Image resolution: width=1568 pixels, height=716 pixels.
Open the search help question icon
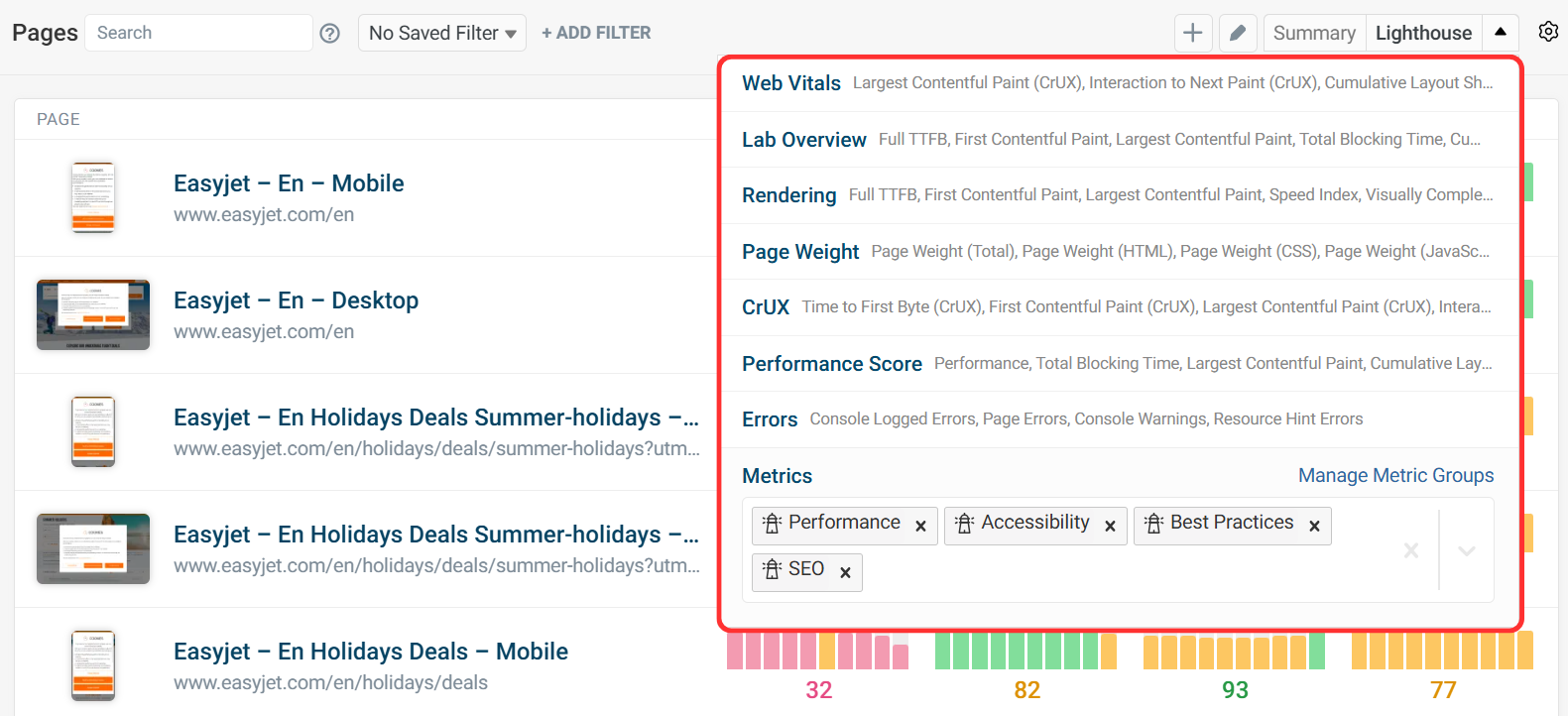click(x=330, y=34)
